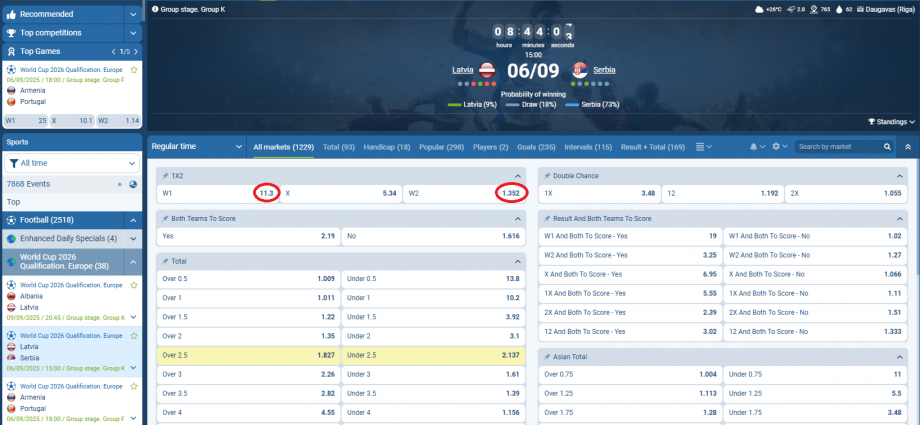Screen dimensions: 920x425
Task: Click the Top Games medal icon
Action: [11, 52]
